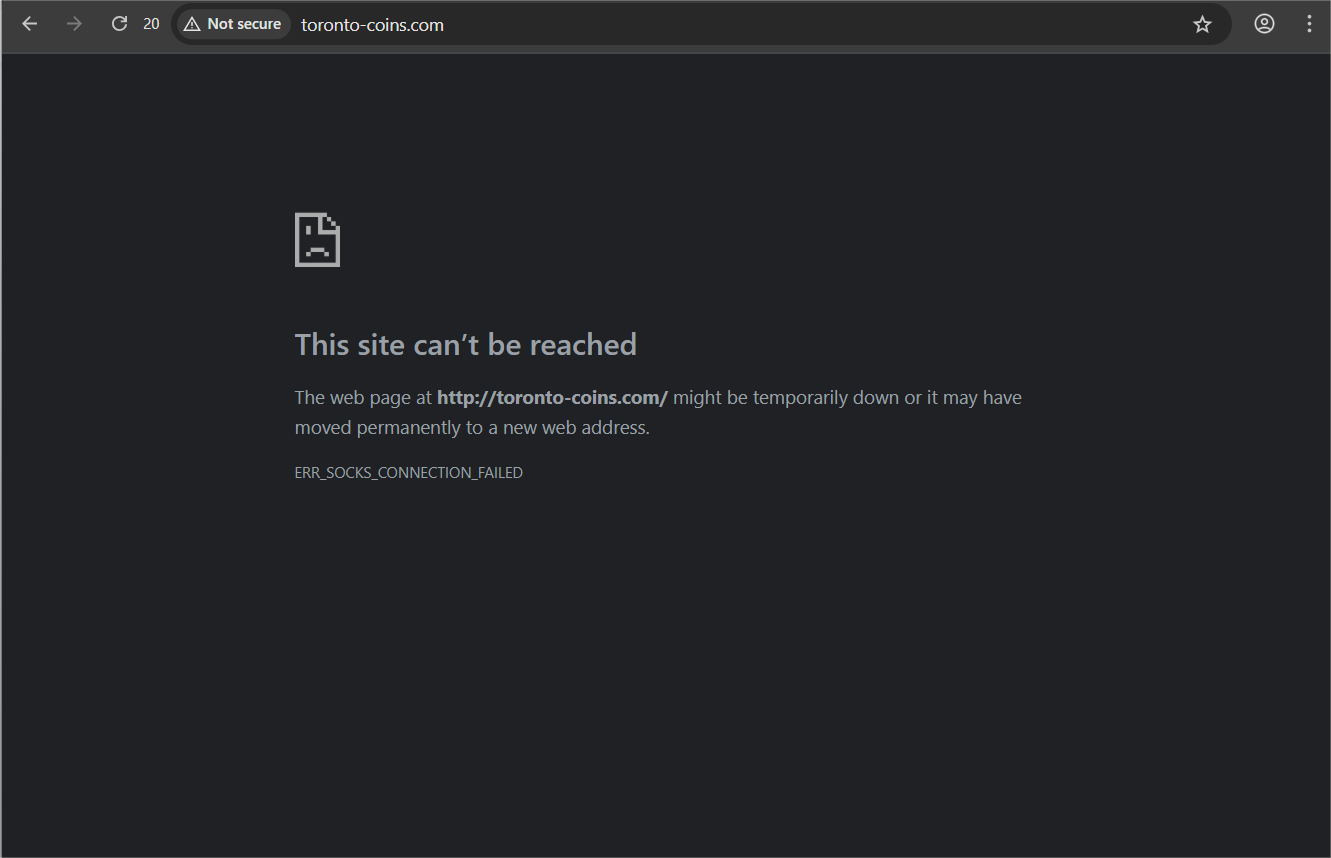Bookmark this page with the star icon
The image size is (1331, 858).
pos(1202,24)
